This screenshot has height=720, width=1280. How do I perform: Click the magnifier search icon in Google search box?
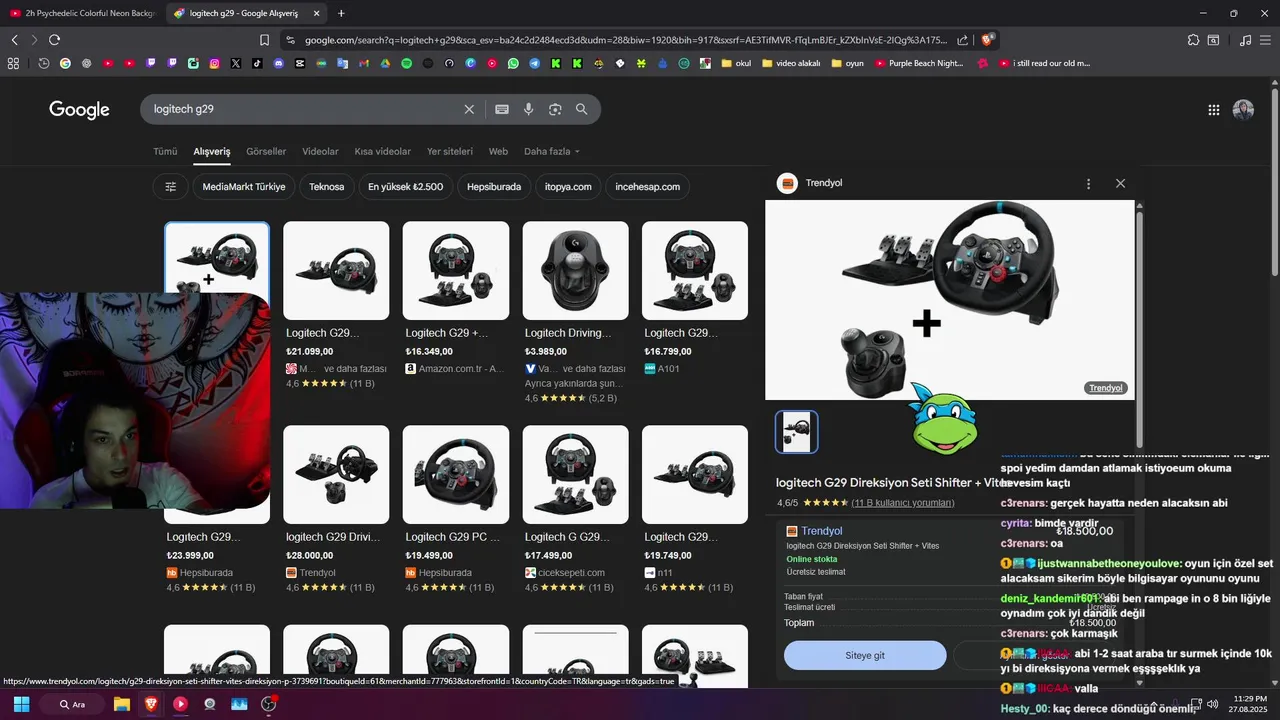tap(582, 109)
